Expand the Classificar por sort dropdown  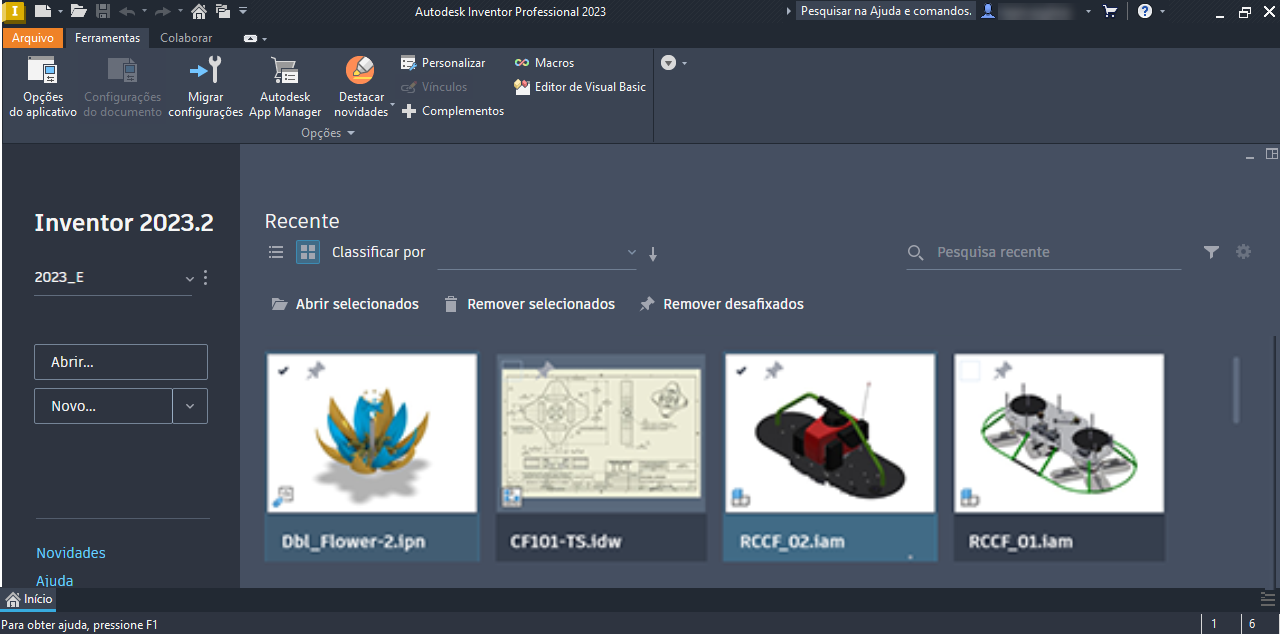536,253
